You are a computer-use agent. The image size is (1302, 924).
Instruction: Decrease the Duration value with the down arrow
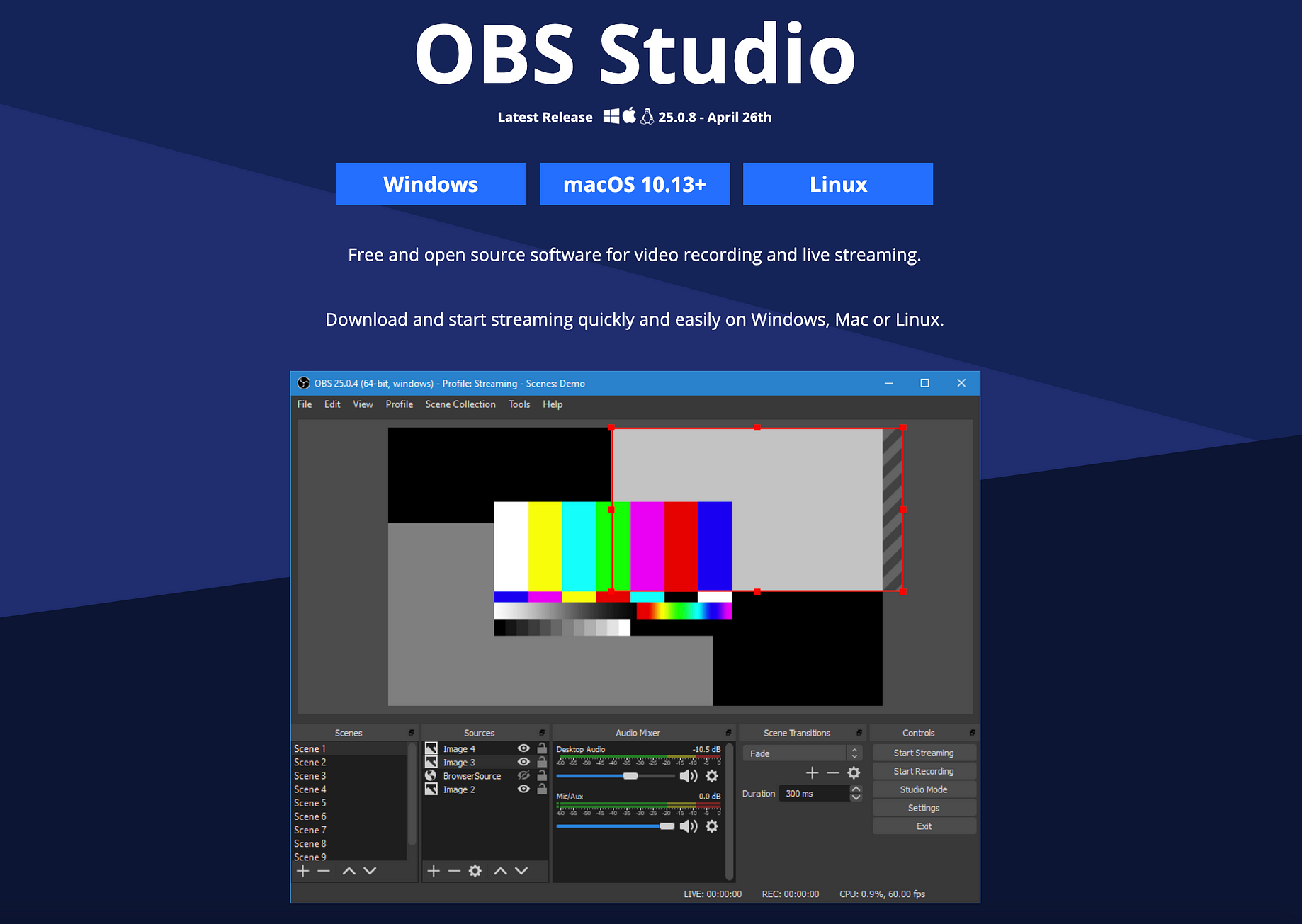(x=856, y=798)
